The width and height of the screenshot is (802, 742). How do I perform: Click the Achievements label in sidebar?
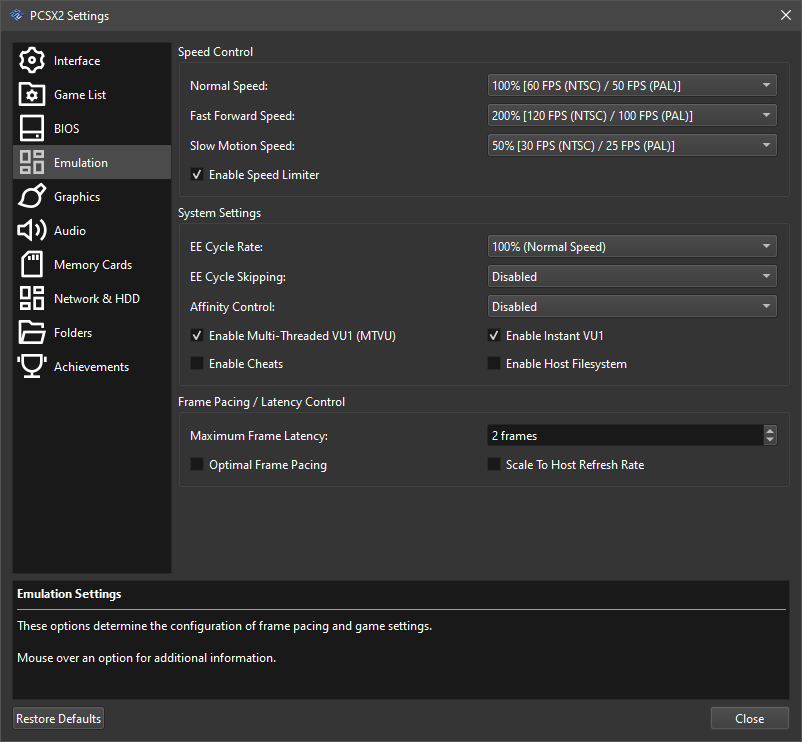coord(91,367)
